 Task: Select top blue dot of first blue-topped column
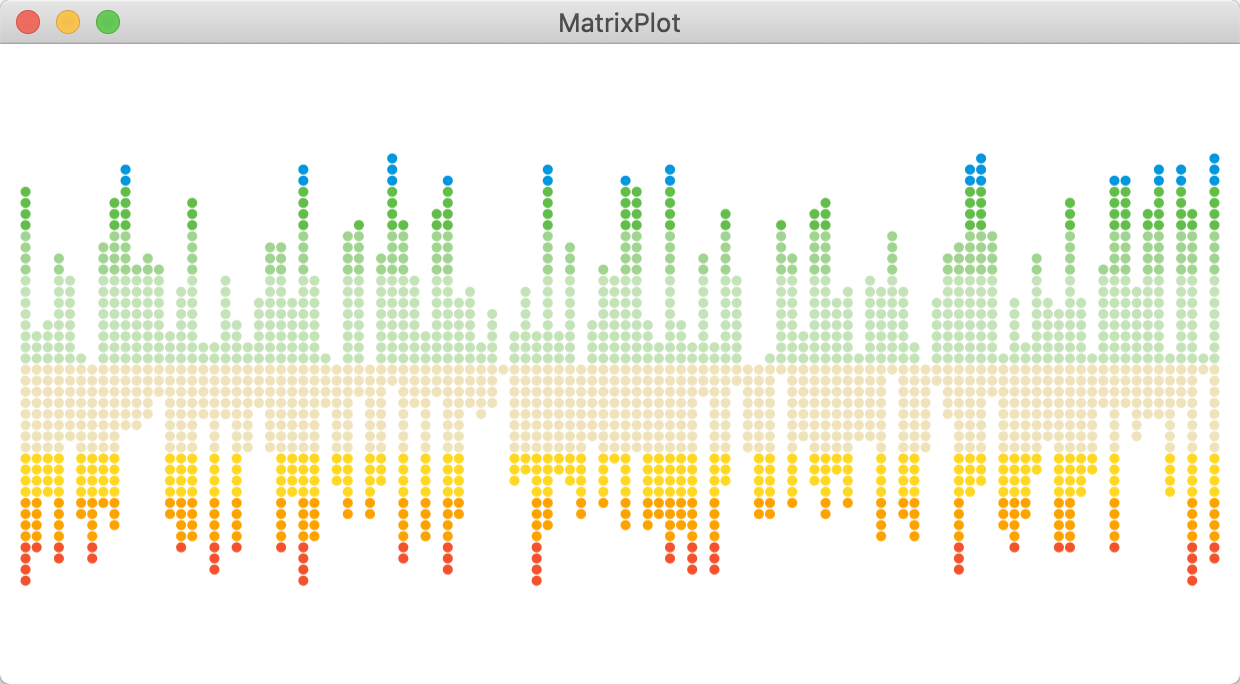pos(126,169)
